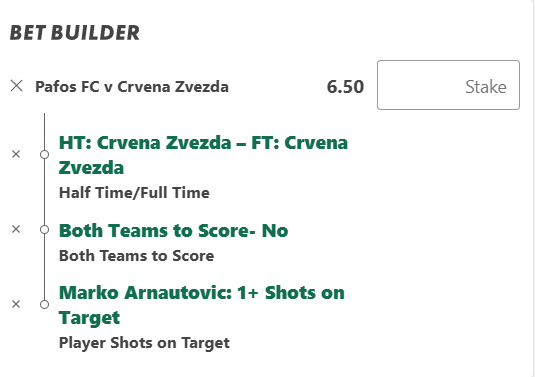The image size is (535, 377).
Task: Open Marko Arnautovic: 1+ Shots on Target
Action: coord(202,305)
